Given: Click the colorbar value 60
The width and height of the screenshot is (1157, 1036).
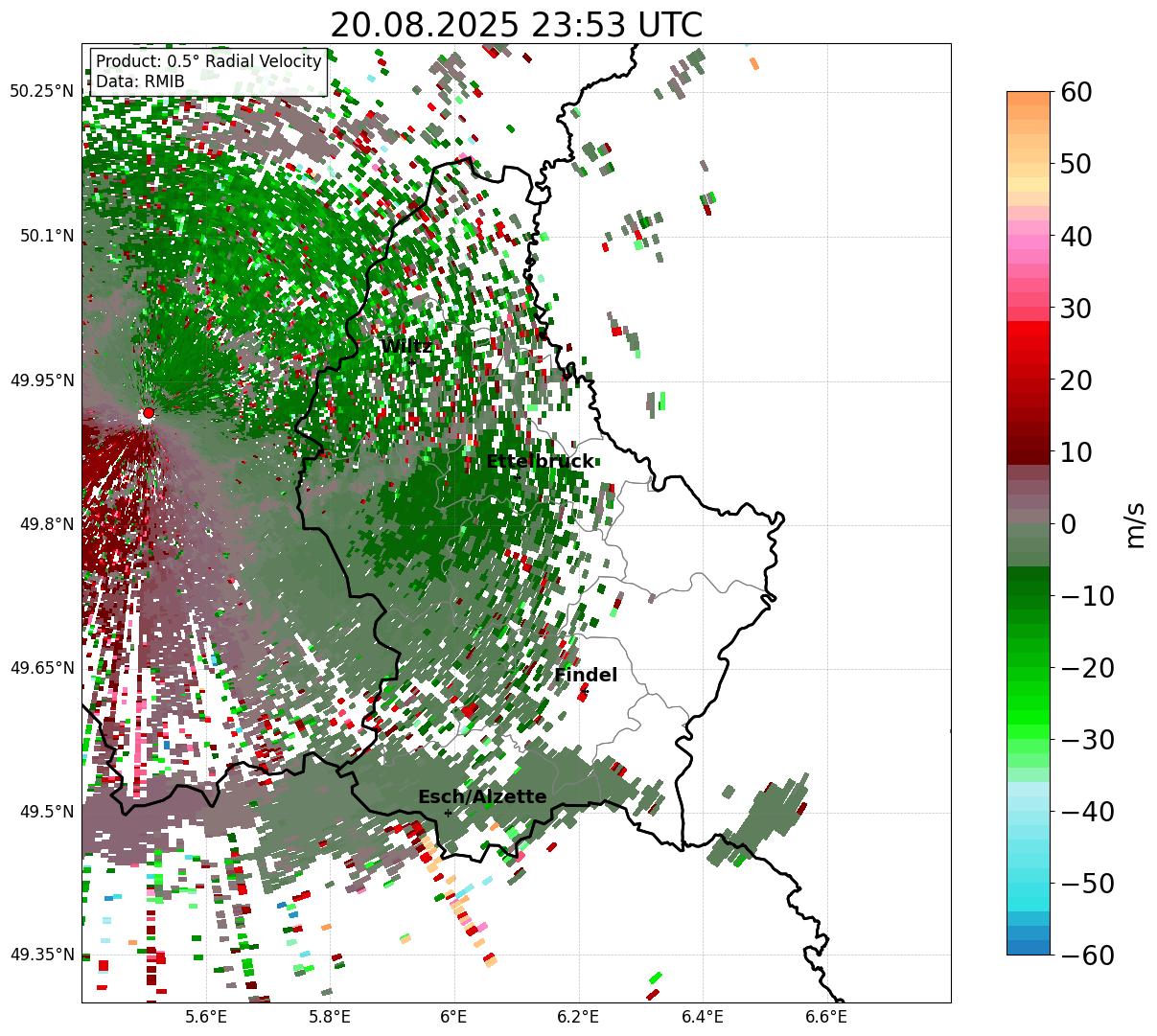Looking at the screenshot, I should [1076, 92].
